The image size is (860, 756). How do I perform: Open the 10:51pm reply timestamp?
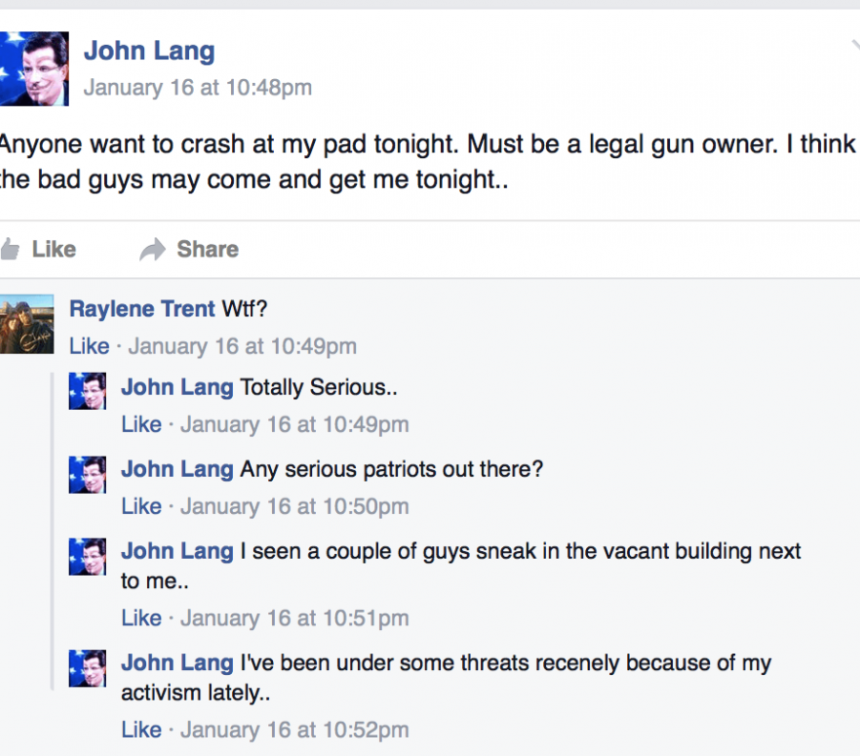294,618
